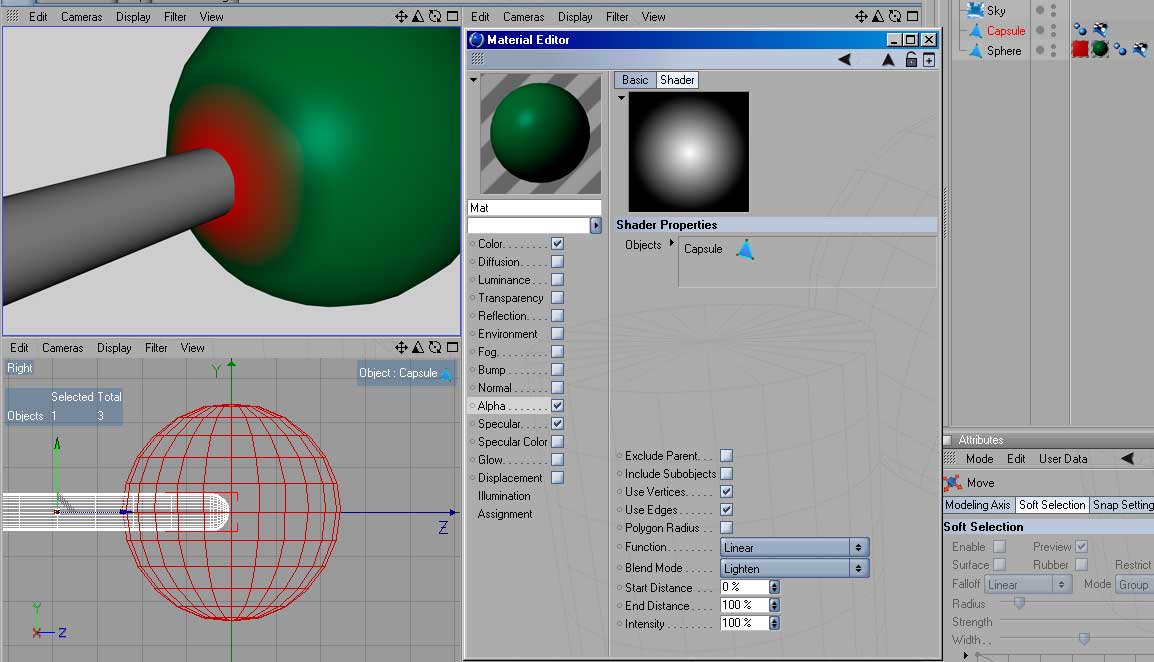Image resolution: width=1154 pixels, height=662 pixels.
Task: Click the Radius slider handle
Action: click(x=1019, y=602)
